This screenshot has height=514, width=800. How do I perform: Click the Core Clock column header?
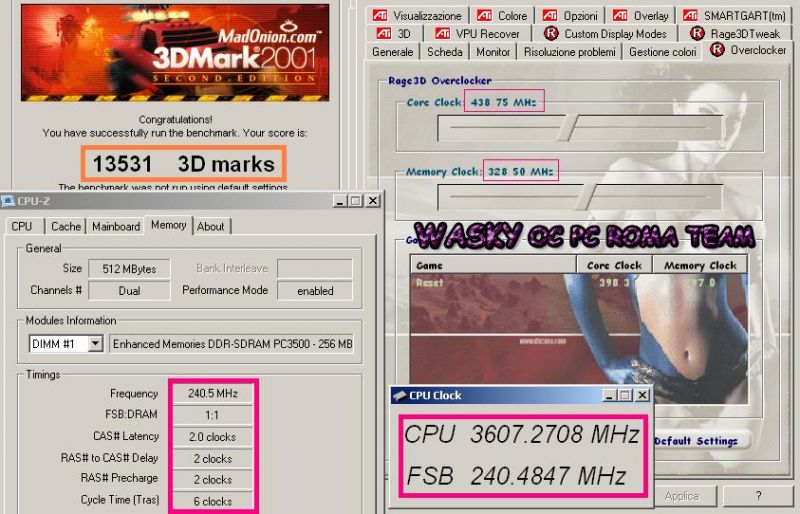pos(614,265)
